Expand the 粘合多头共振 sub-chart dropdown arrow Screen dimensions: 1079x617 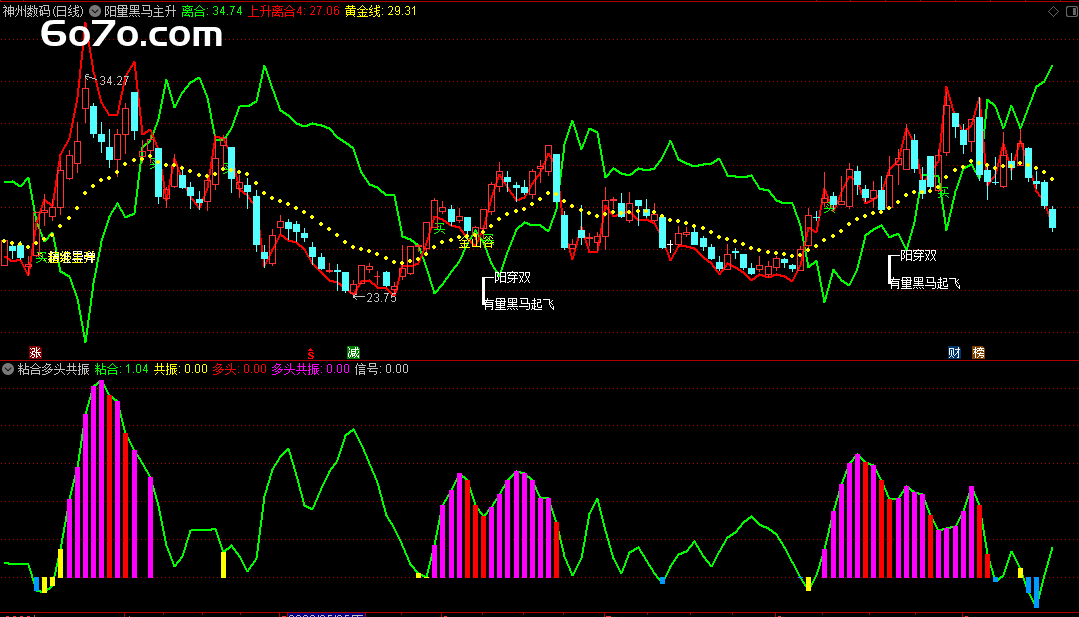[8, 369]
